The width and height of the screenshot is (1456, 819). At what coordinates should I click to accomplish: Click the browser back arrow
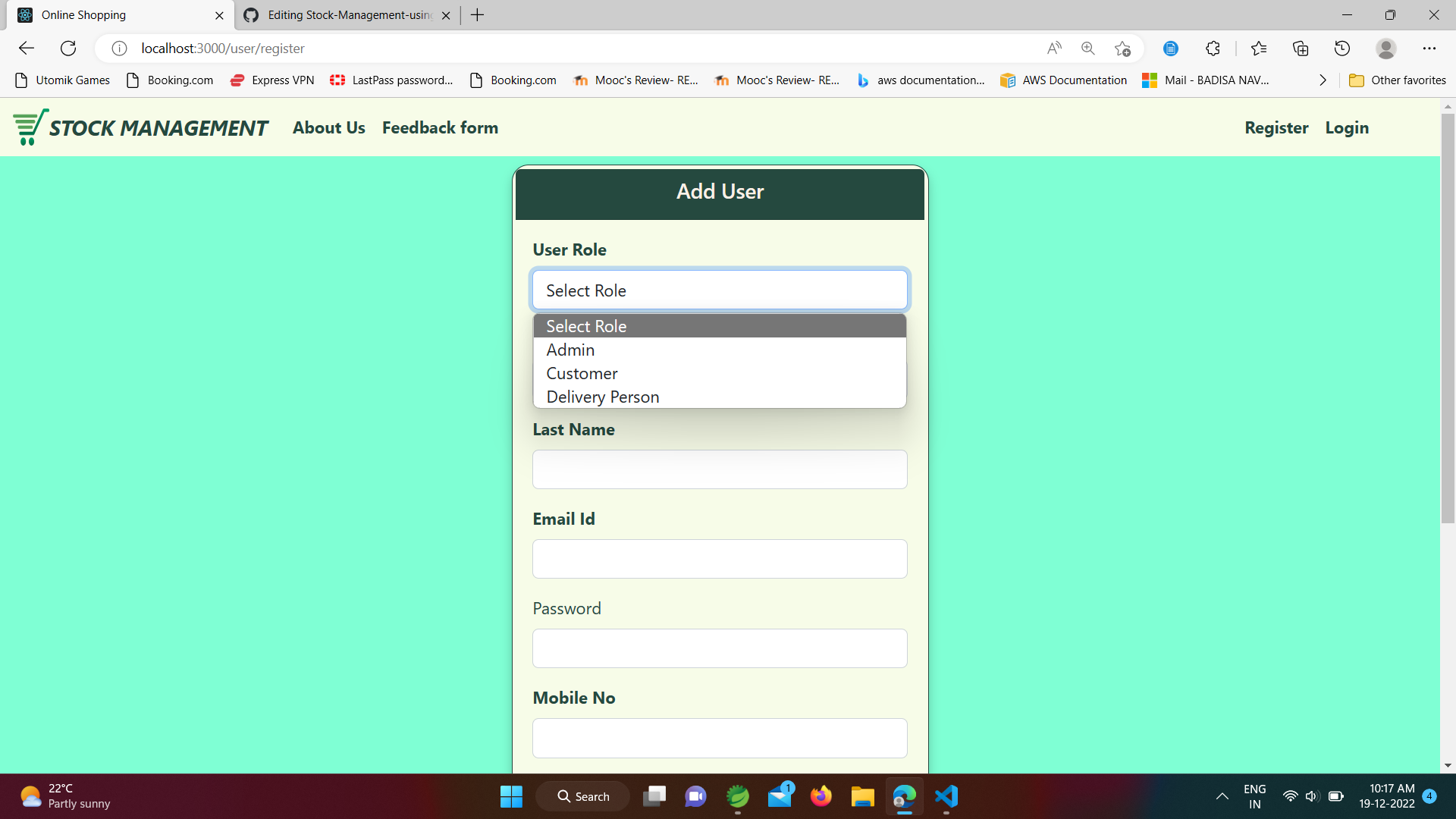point(27,49)
